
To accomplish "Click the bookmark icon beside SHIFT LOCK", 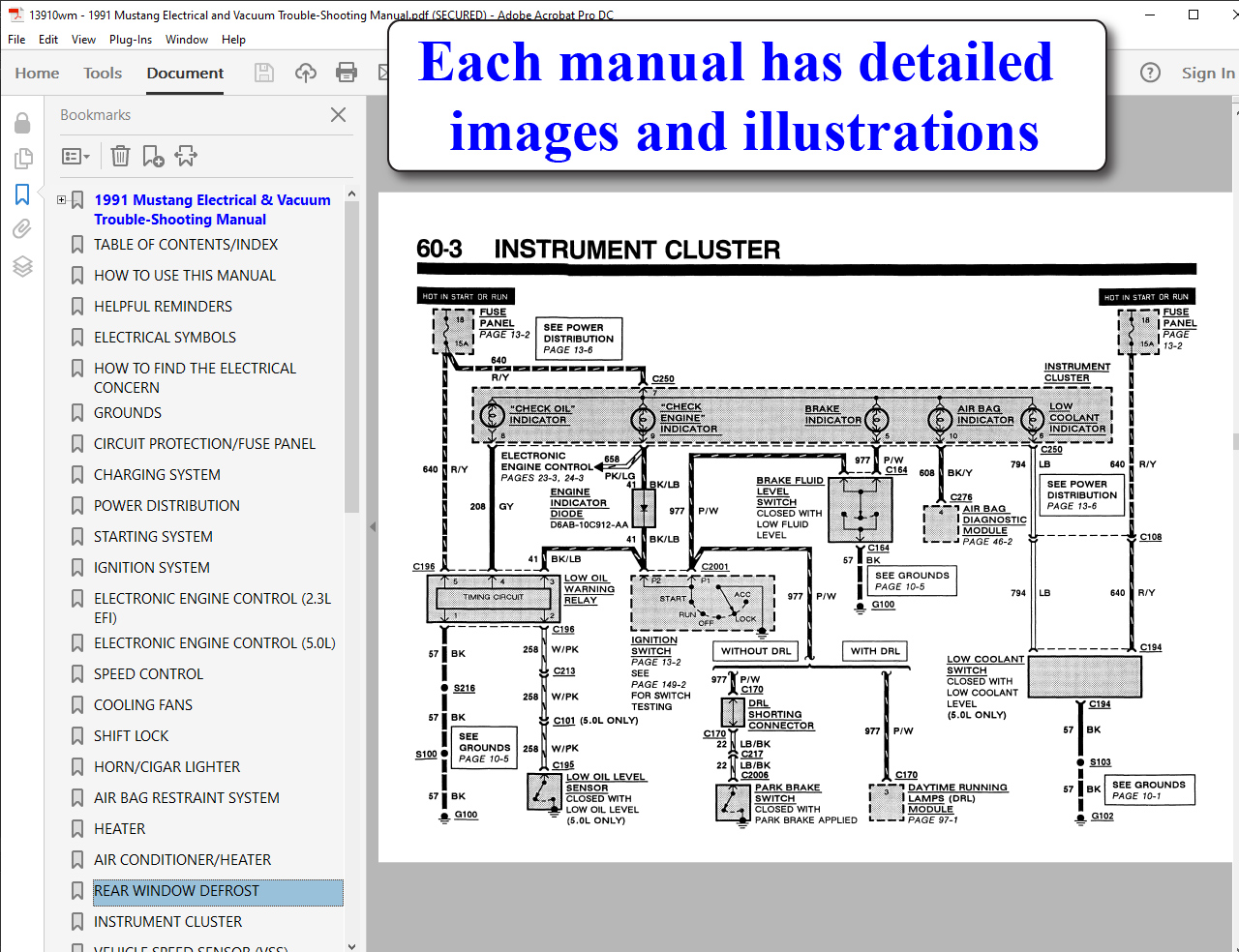I will tap(77, 736).
